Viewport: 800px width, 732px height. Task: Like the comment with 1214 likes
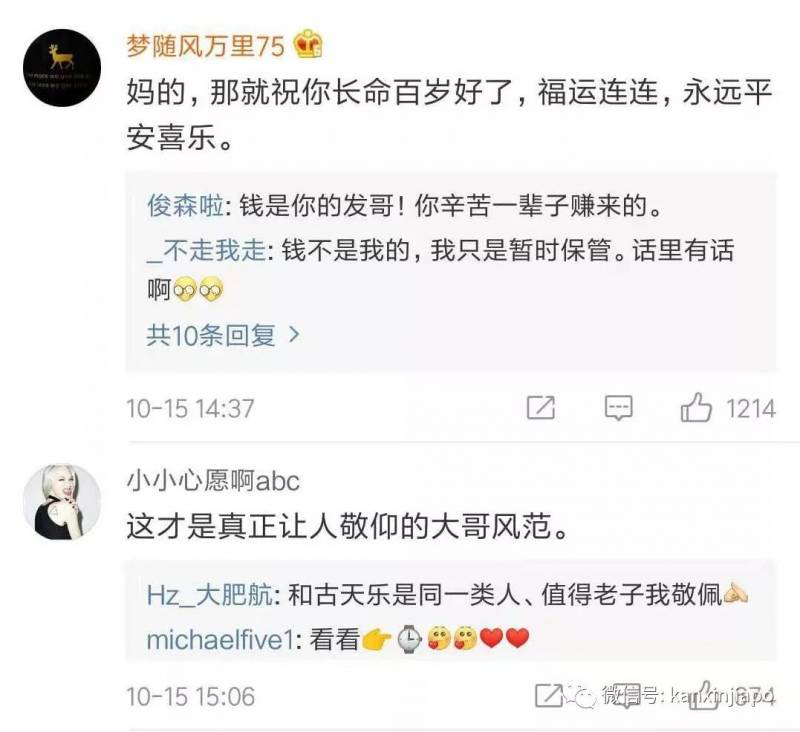click(x=695, y=408)
